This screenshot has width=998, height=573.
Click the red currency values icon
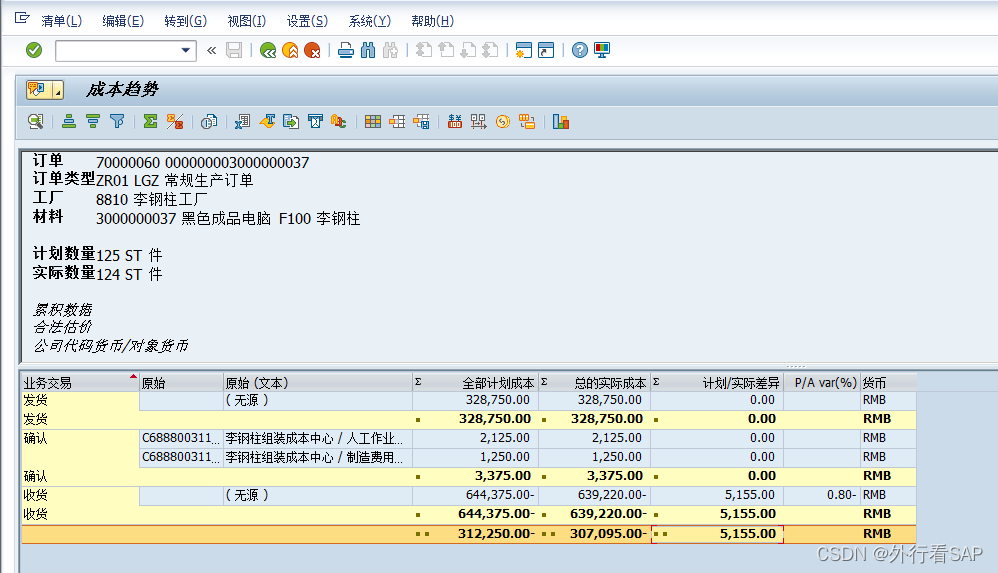[454, 122]
